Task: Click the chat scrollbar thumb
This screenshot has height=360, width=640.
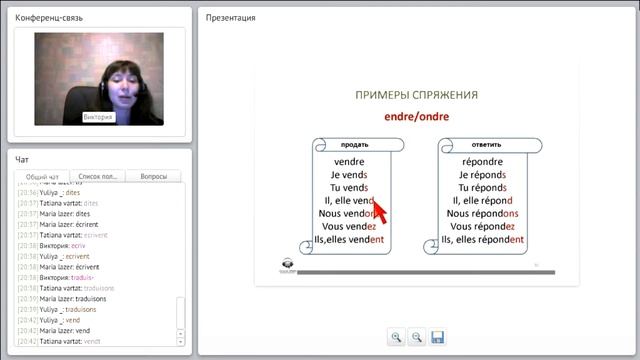Action: pos(180,313)
